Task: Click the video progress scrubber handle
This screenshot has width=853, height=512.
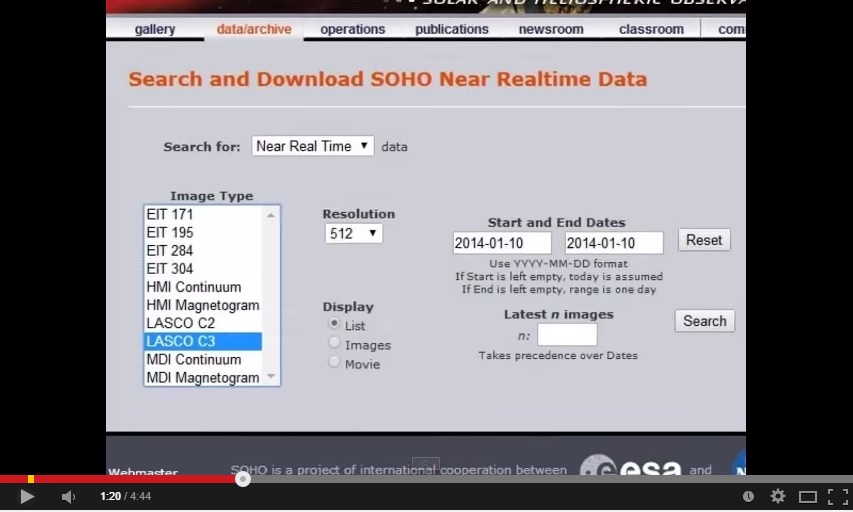Action: (x=243, y=479)
